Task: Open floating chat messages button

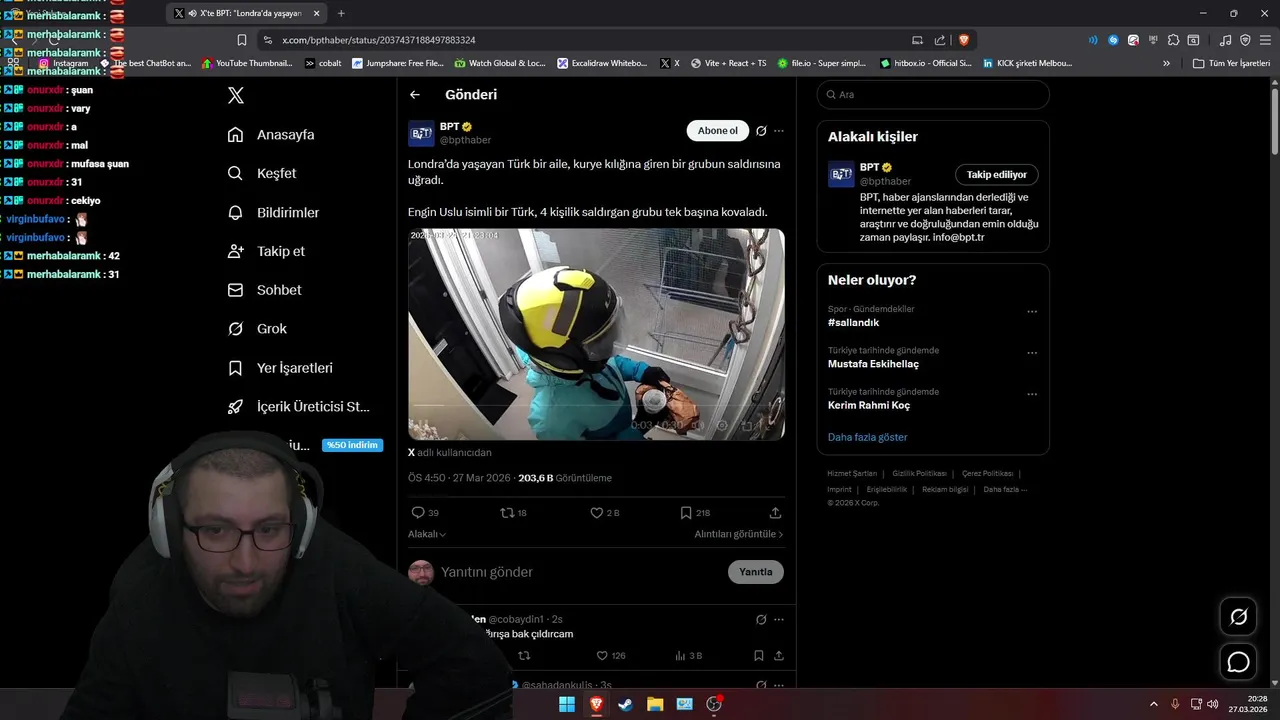Action: [1238, 662]
